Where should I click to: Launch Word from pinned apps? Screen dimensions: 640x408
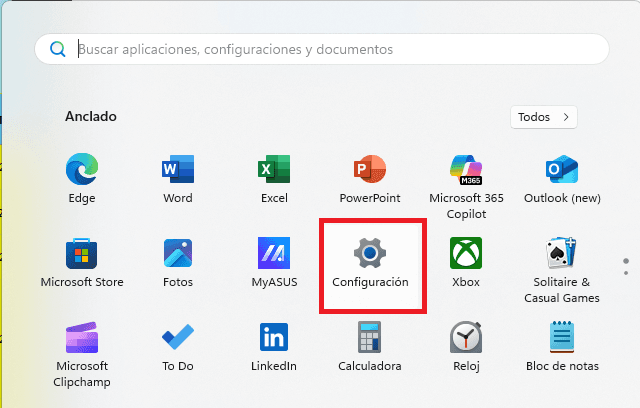pos(178,178)
